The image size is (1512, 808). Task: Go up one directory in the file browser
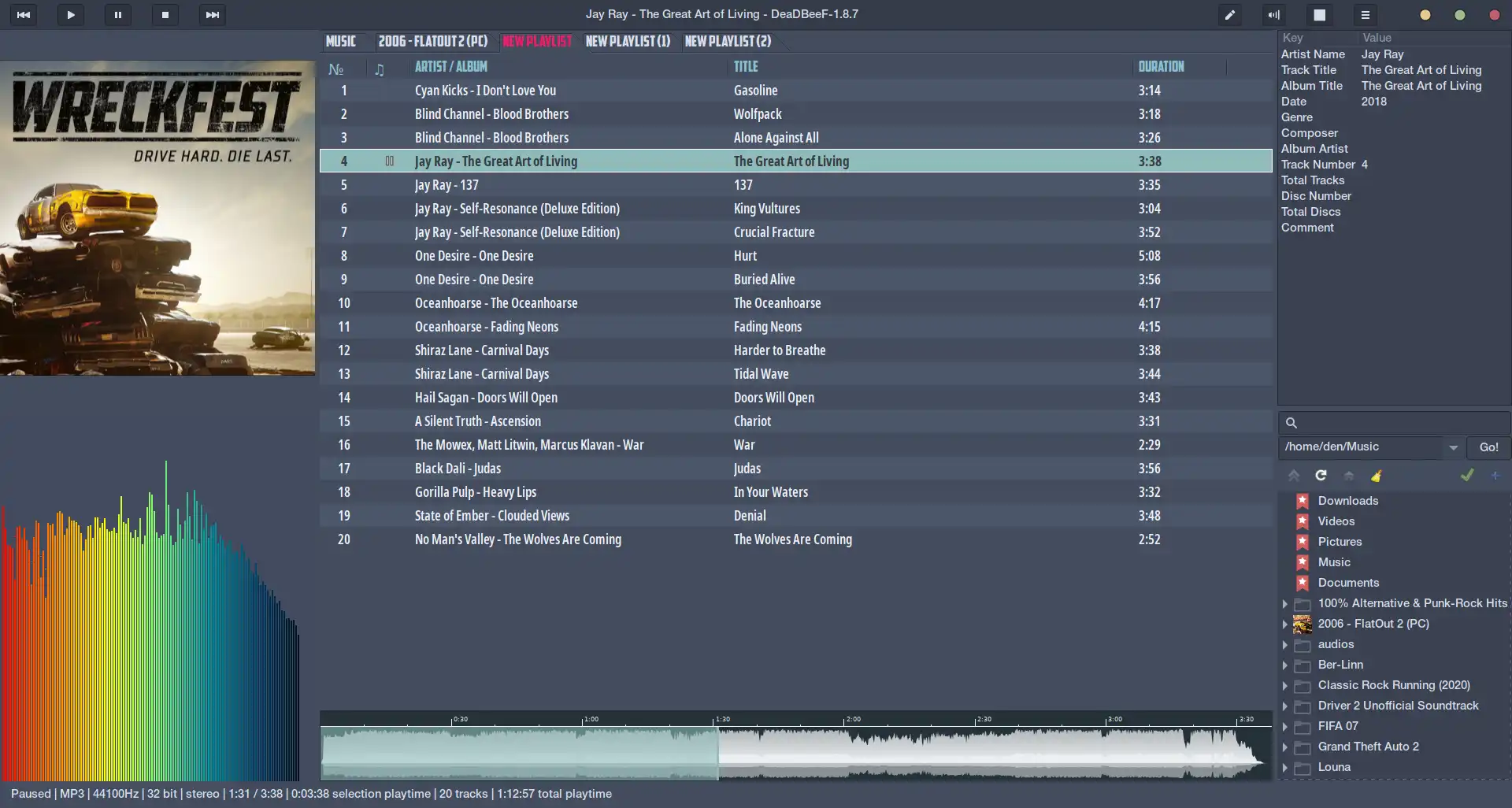tap(1294, 475)
